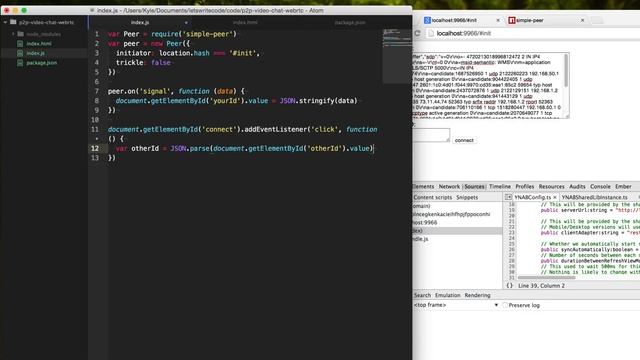Select the bundle.js file in navigator
Viewport: 640px width, 360px height.
pos(420,239)
